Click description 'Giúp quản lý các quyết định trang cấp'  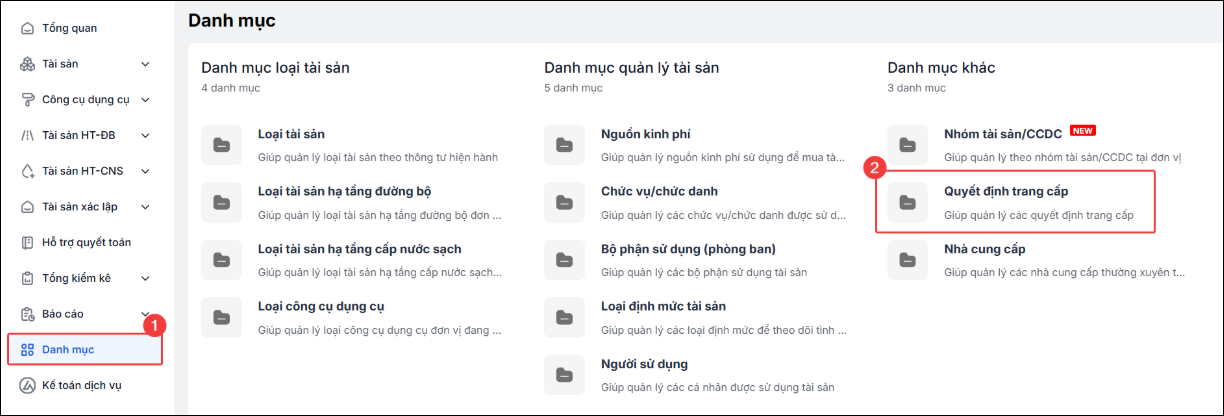[1039, 215]
